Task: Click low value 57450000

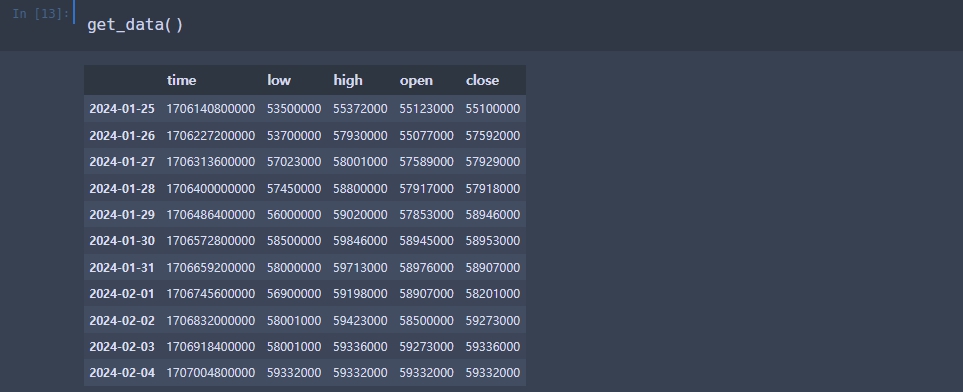Action: pos(294,189)
